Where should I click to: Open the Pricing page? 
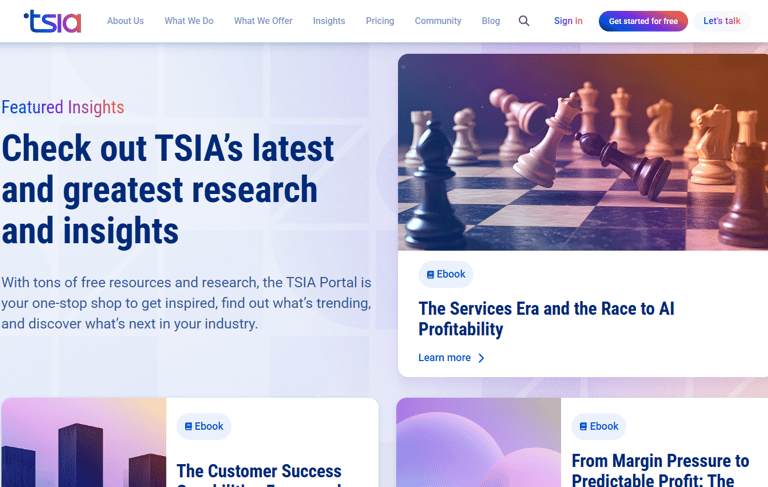[380, 21]
